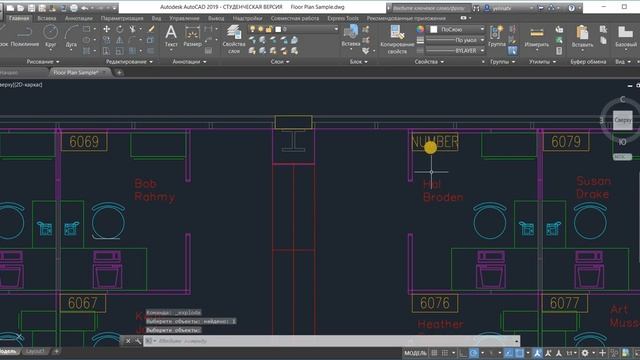The image size is (640, 360).
Task: Select the Text (Текст) tool
Action: pos(171,36)
